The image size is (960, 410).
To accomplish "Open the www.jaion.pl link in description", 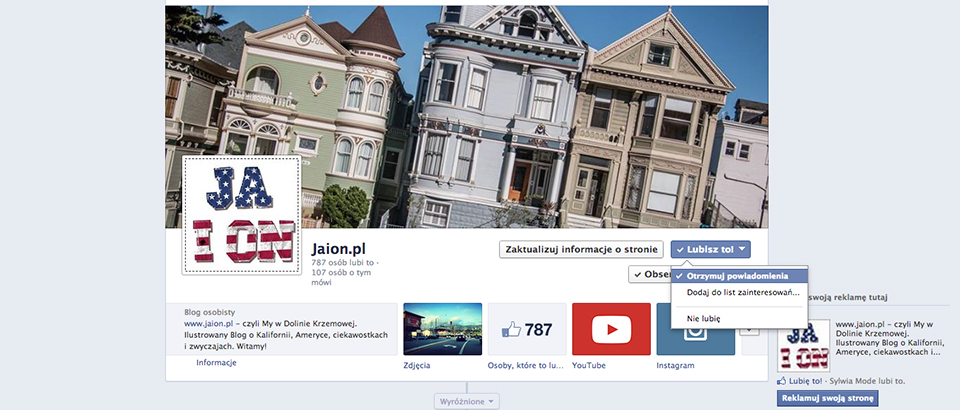I will click(x=208, y=324).
